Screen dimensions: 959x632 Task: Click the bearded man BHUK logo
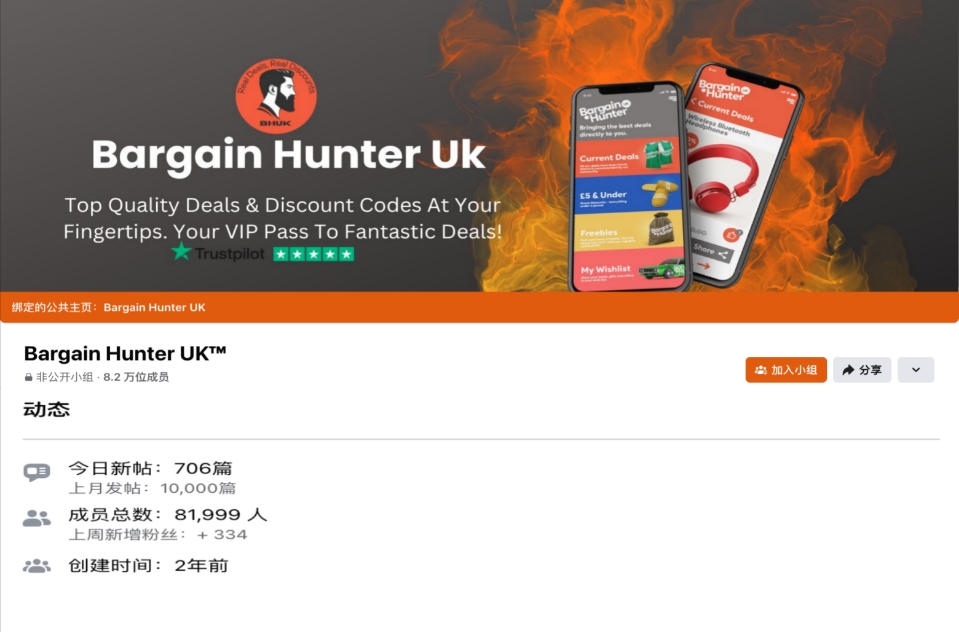coord(276,96)
